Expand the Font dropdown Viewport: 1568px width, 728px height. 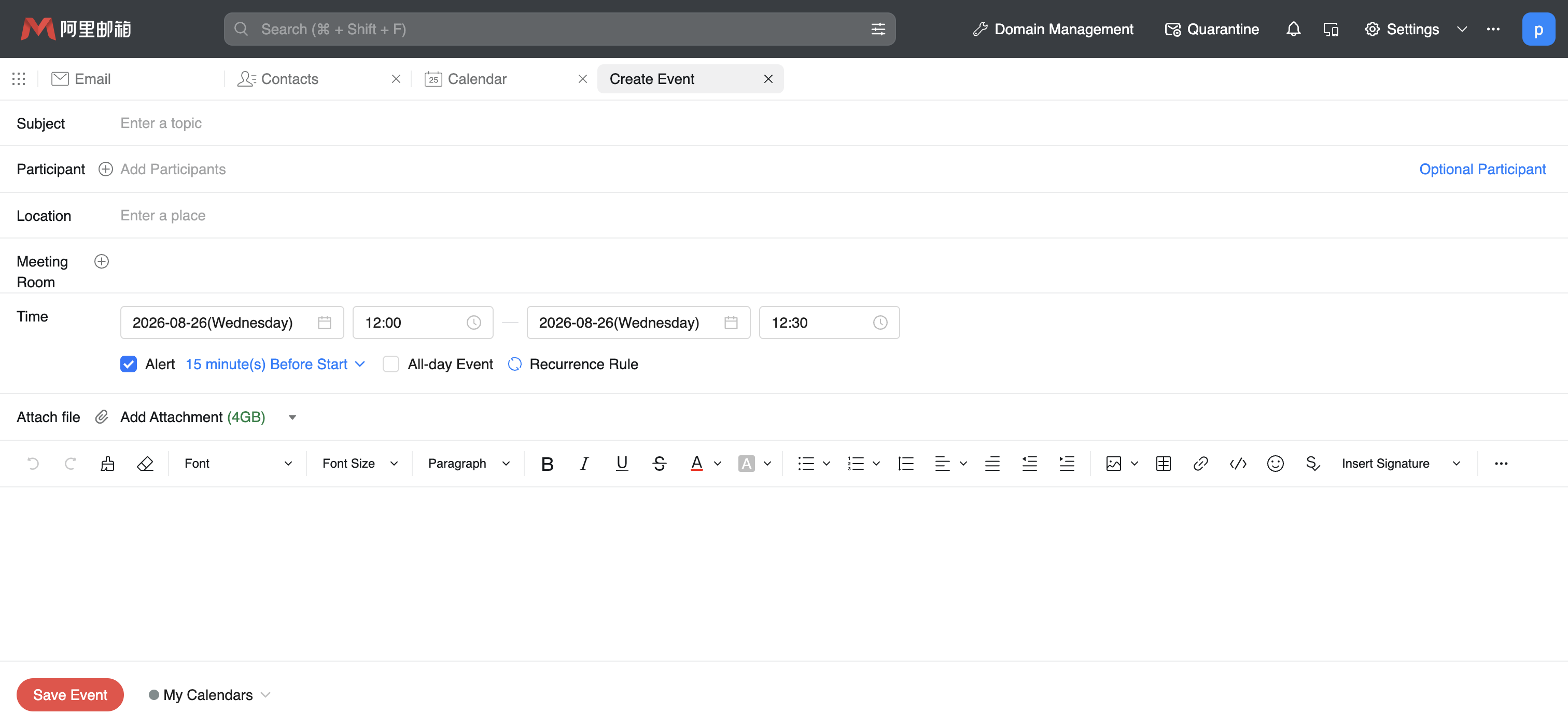click(238, 464)
